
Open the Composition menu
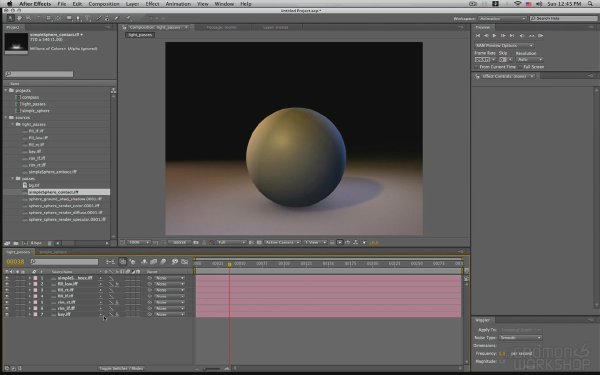click(x=104, y=4)
